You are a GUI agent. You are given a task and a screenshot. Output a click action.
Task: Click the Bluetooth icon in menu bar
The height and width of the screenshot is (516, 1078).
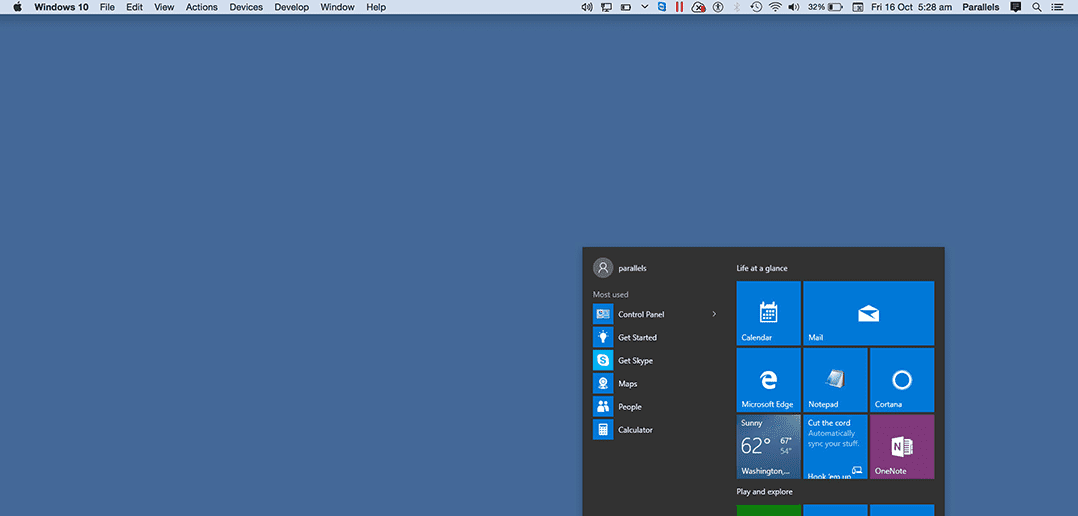(x=737, y=7)
